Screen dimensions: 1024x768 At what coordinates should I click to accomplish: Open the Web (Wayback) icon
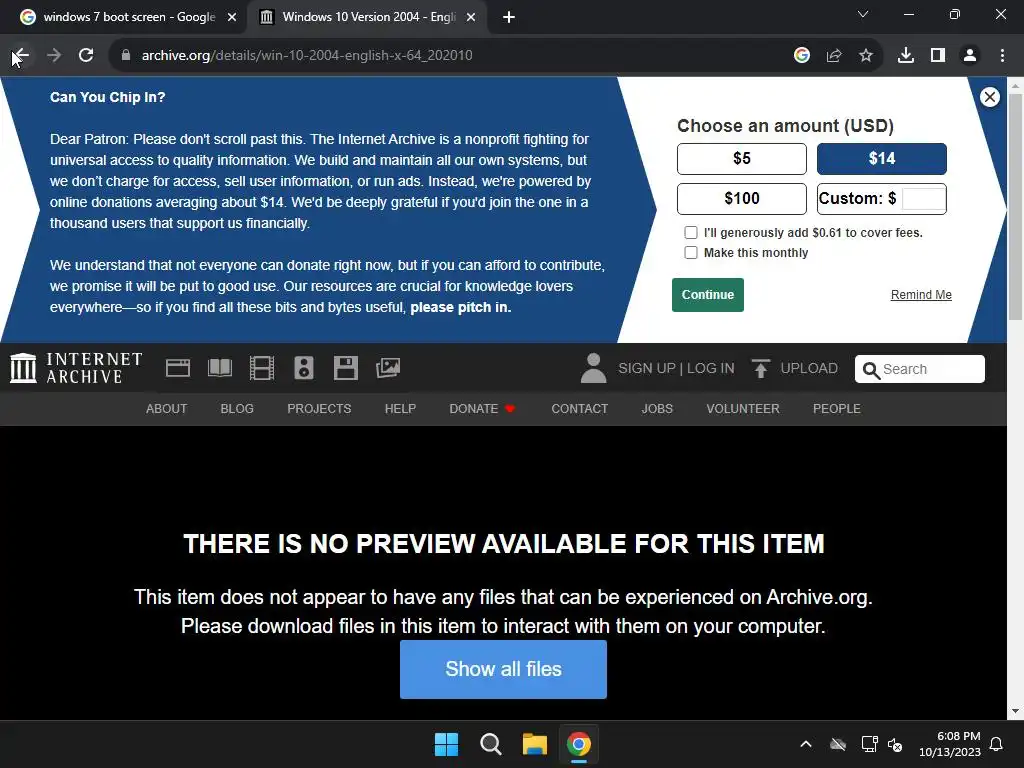pos(178,368)
